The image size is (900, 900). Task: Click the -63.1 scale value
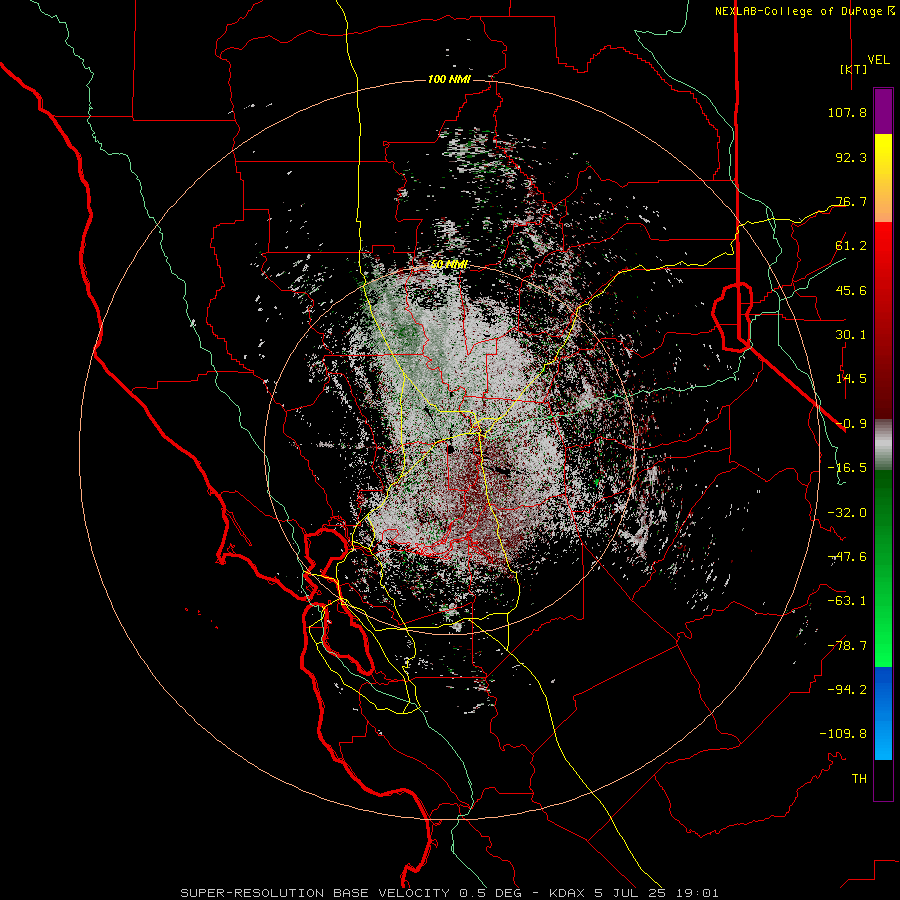(847, 601)
